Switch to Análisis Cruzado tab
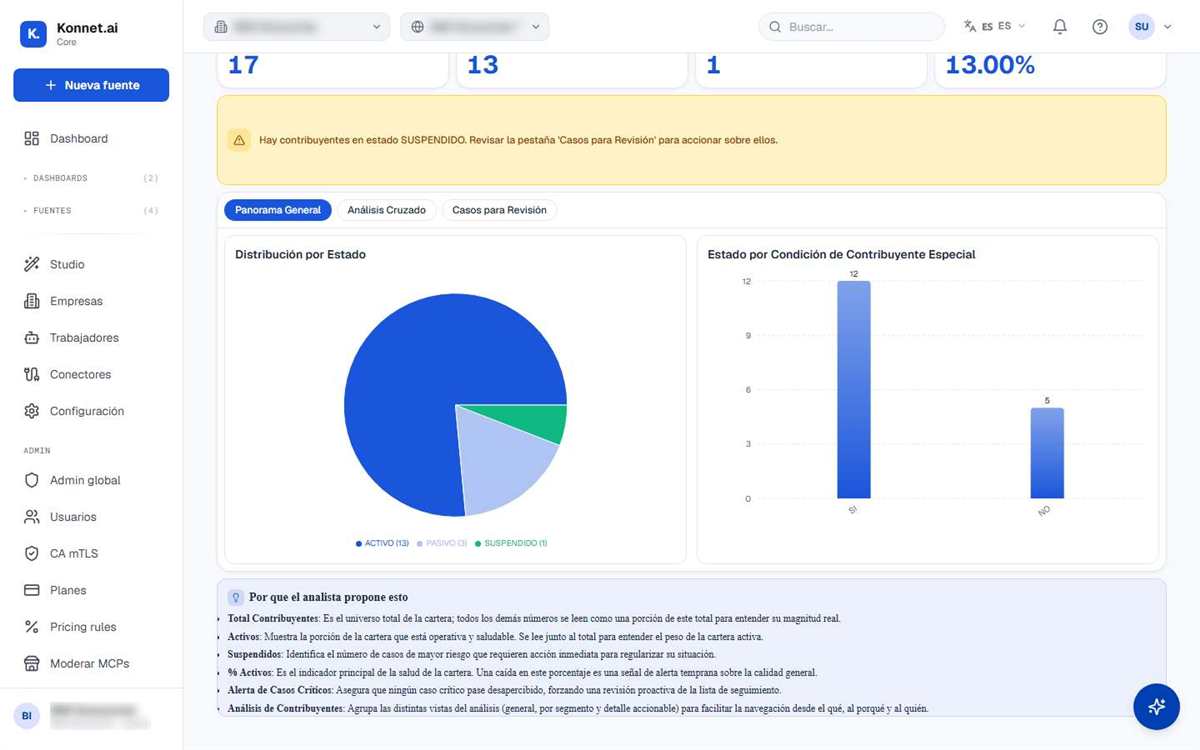Image resolution: width=1200 pixels, height=750 pixels. (x=386, y=210)
